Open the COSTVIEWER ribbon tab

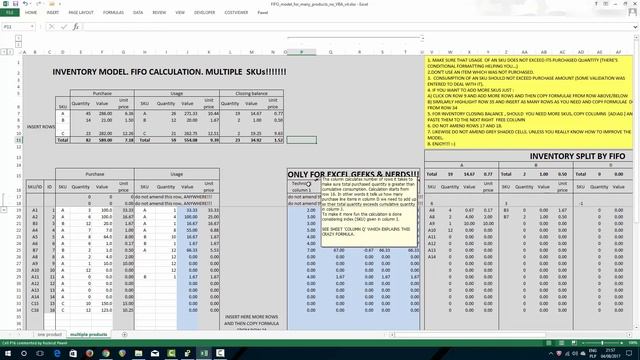[x=236, y=13]
